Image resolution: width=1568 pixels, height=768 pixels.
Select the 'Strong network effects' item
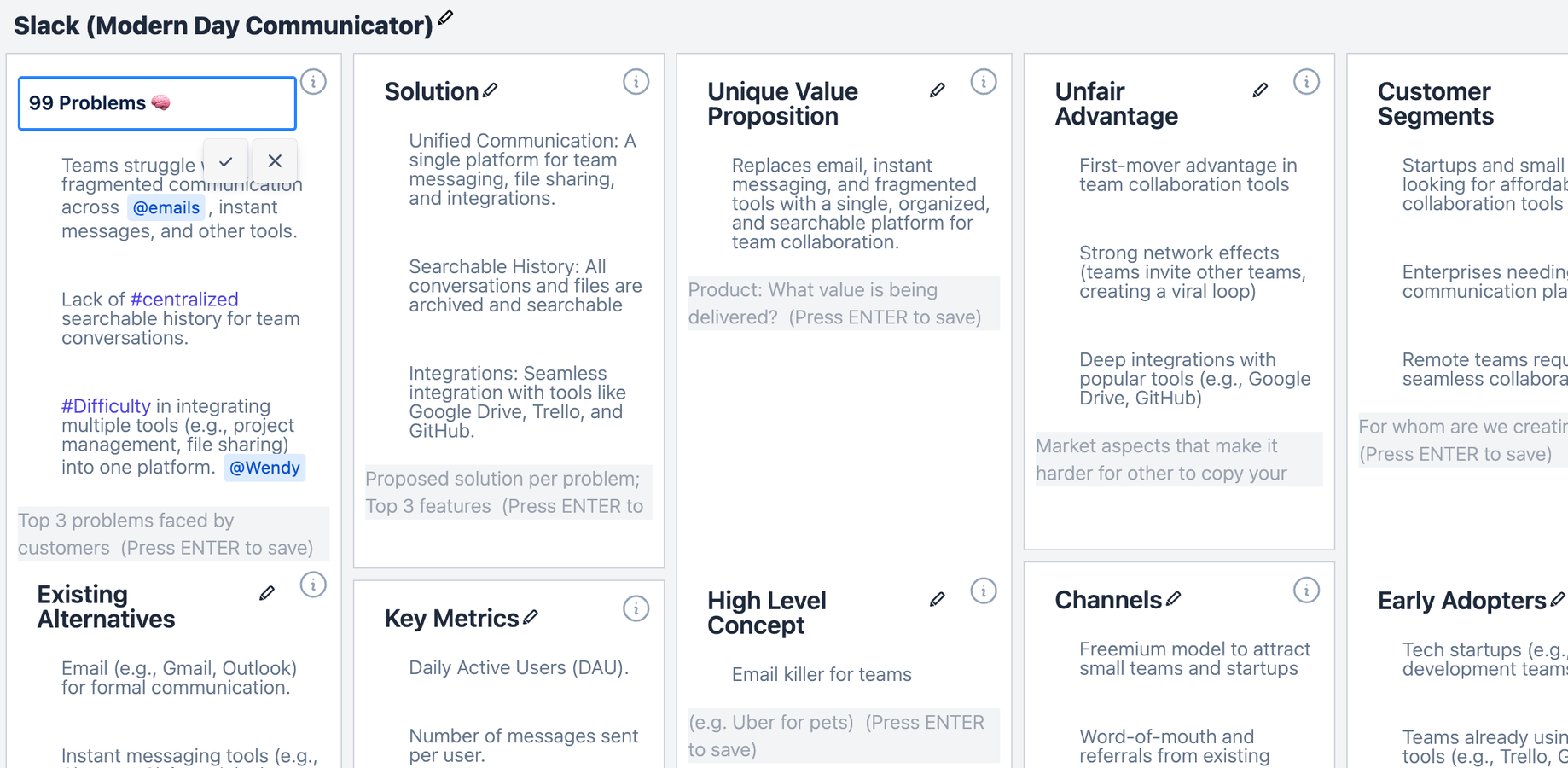[1193, 272]
